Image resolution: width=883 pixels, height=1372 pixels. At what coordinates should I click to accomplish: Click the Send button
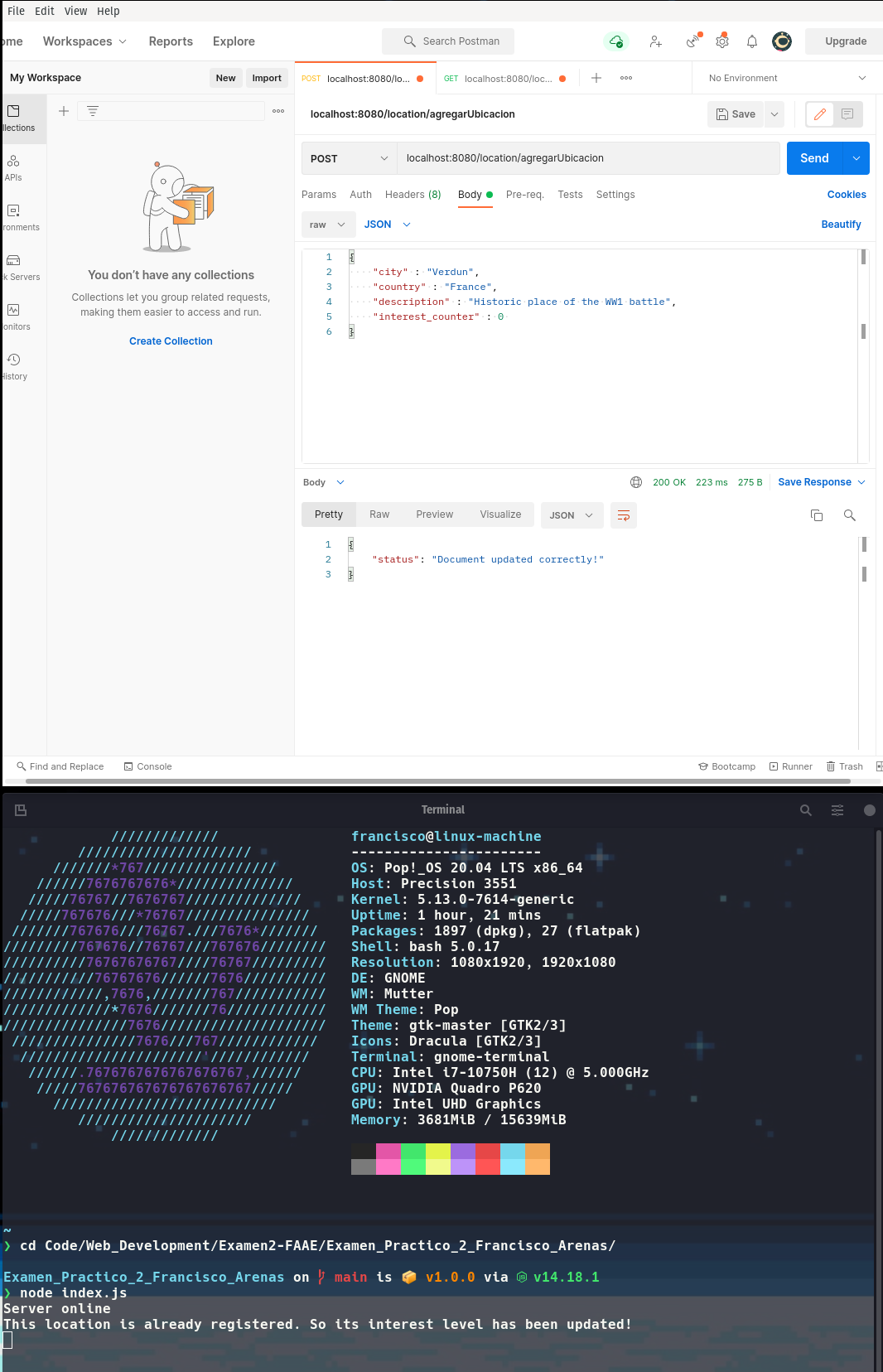pyautogui.click(x=814, y=158)
